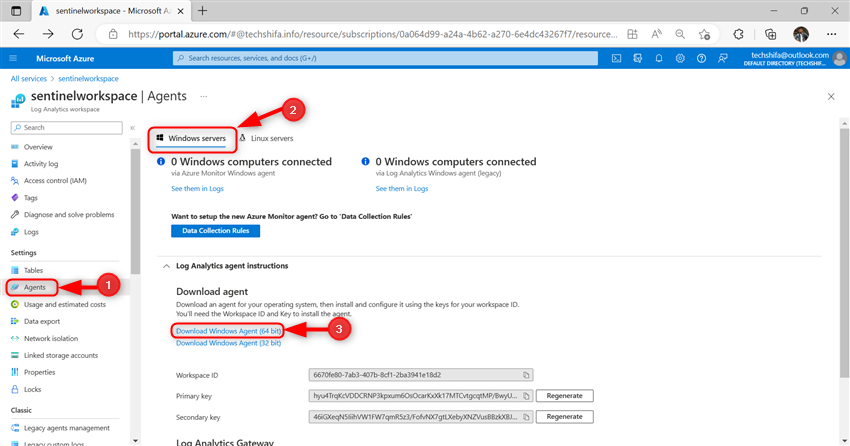This screenshot has height=446, width=850.
Task: Collapse Log Analytics agent instructions section
Action: coord(166,266)
